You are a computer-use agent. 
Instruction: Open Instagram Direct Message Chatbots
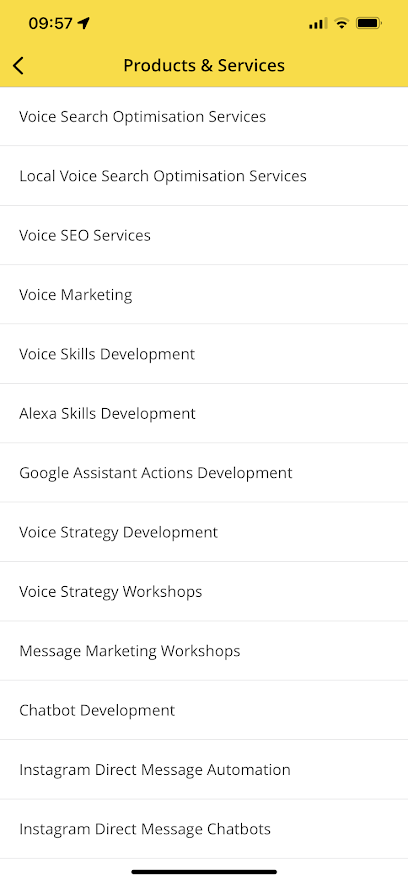pos(204,829)
